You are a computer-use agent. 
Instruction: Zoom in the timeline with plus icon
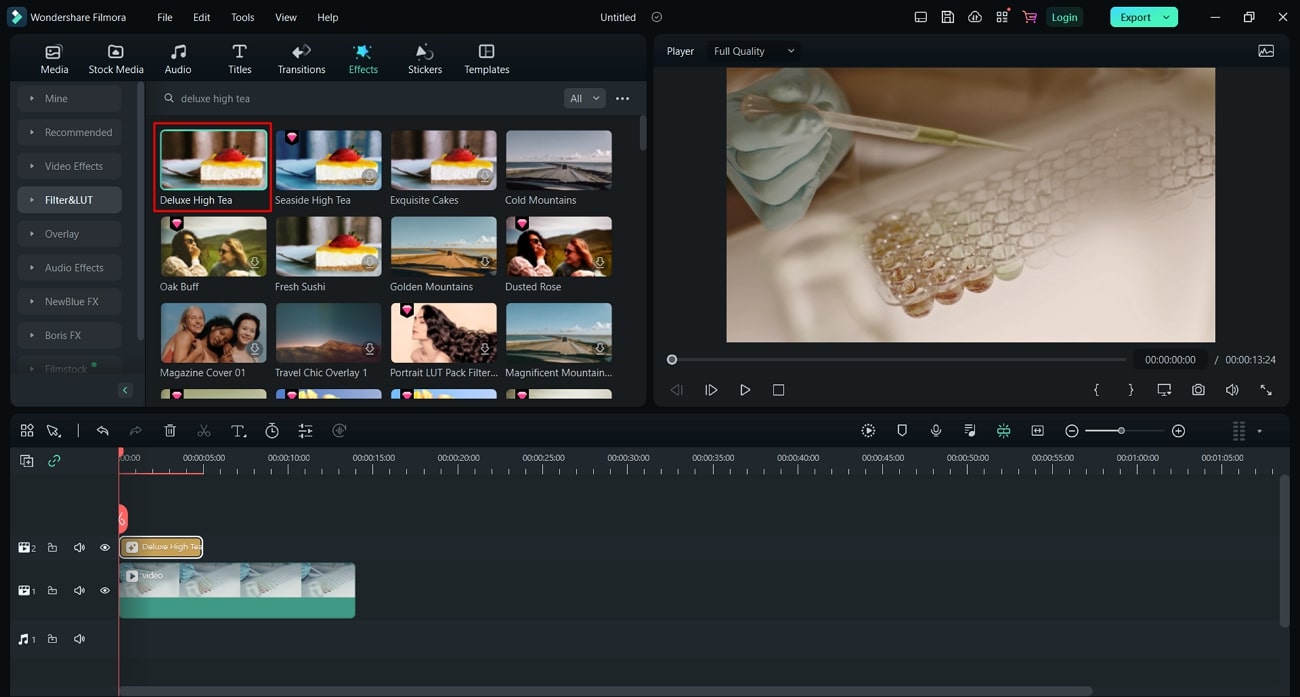1179,431
